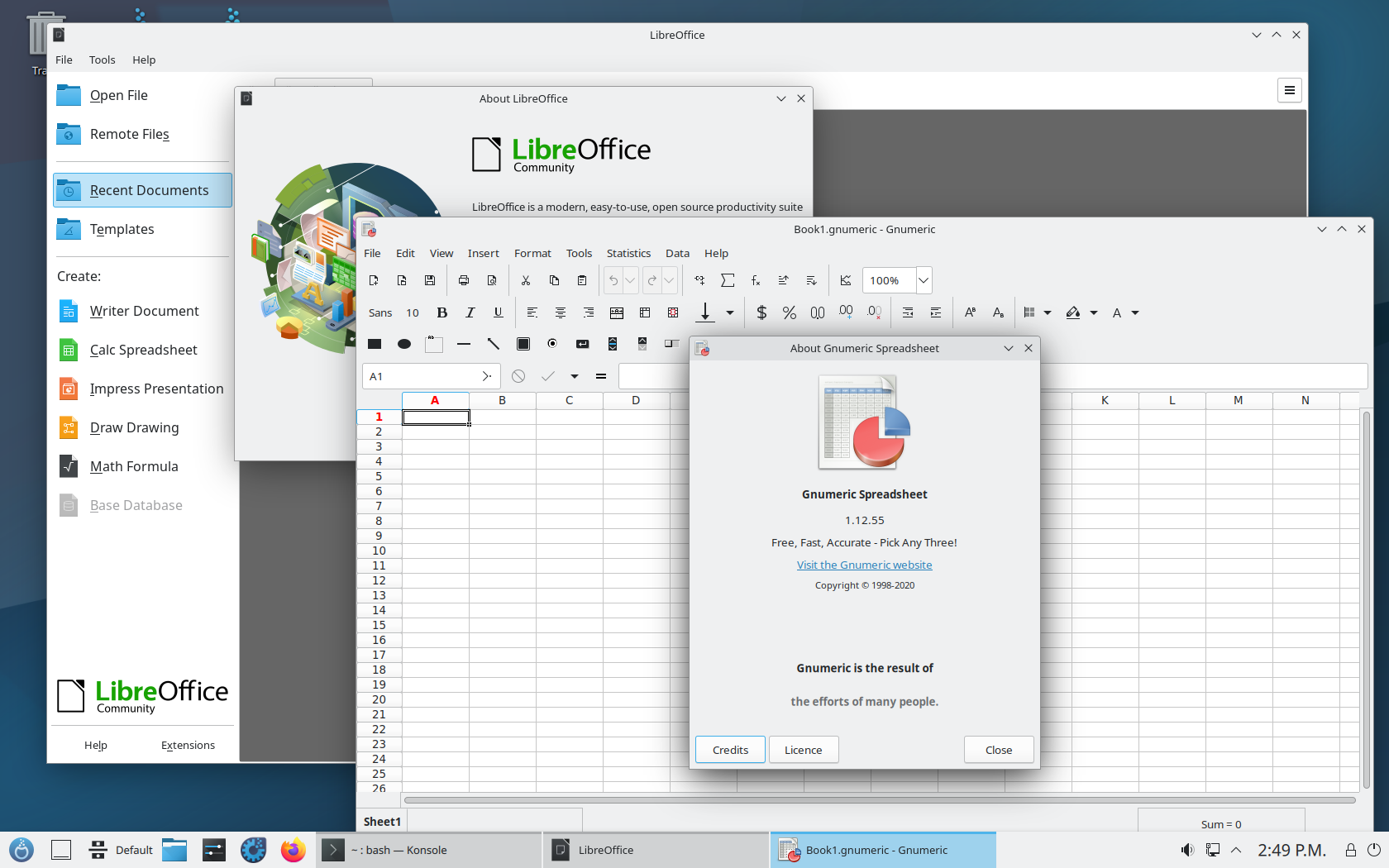
Task: Select the Sheet1 tab
Action: click(382, 821)
